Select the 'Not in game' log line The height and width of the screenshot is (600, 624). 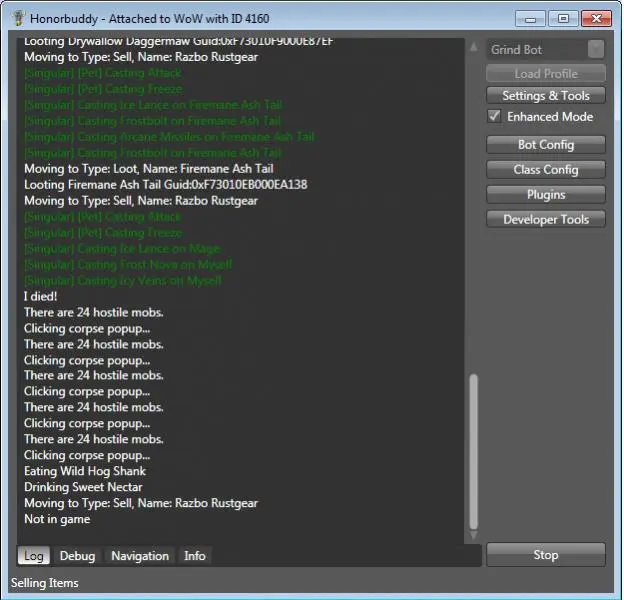(57, 519)
